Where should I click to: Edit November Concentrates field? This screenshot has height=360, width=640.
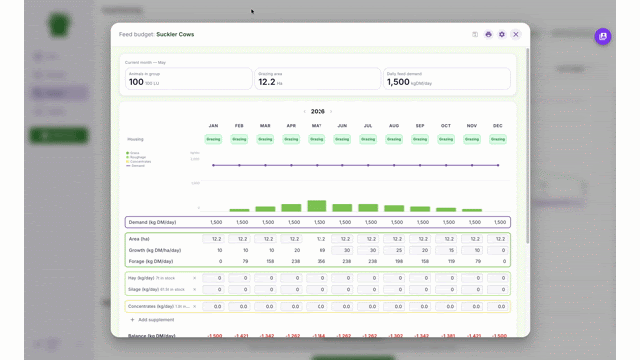click(472, 307)
